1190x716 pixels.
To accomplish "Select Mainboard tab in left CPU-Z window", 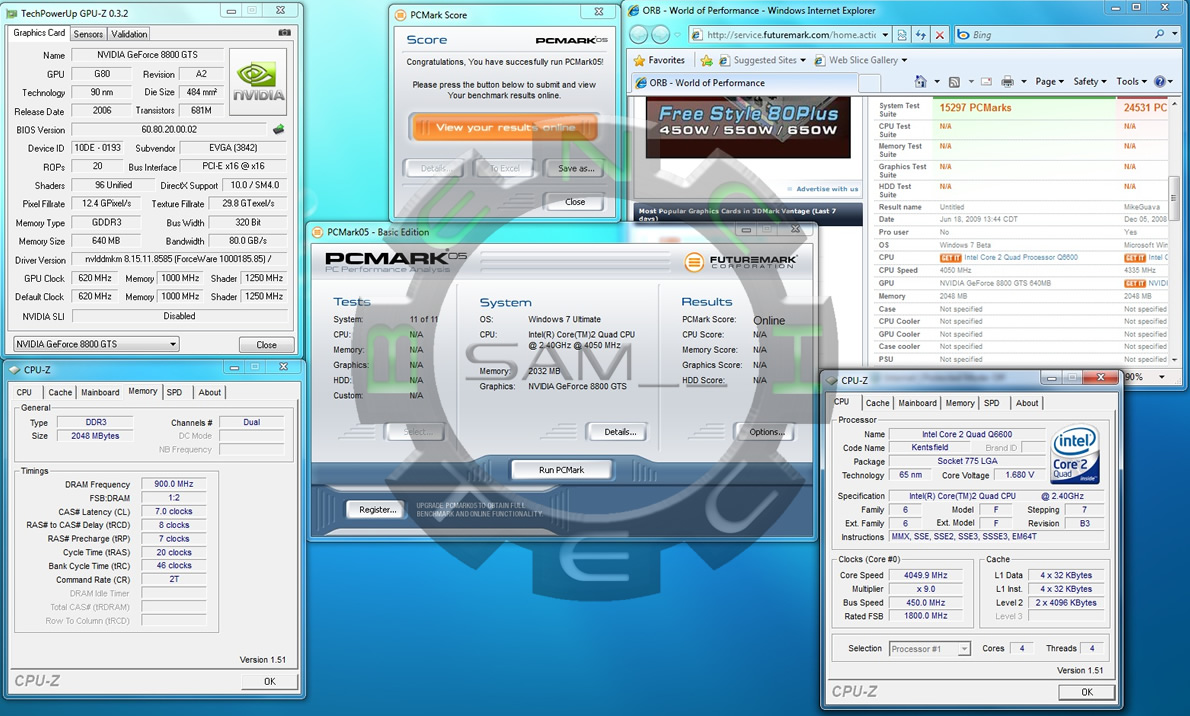I will pos(100,393).
